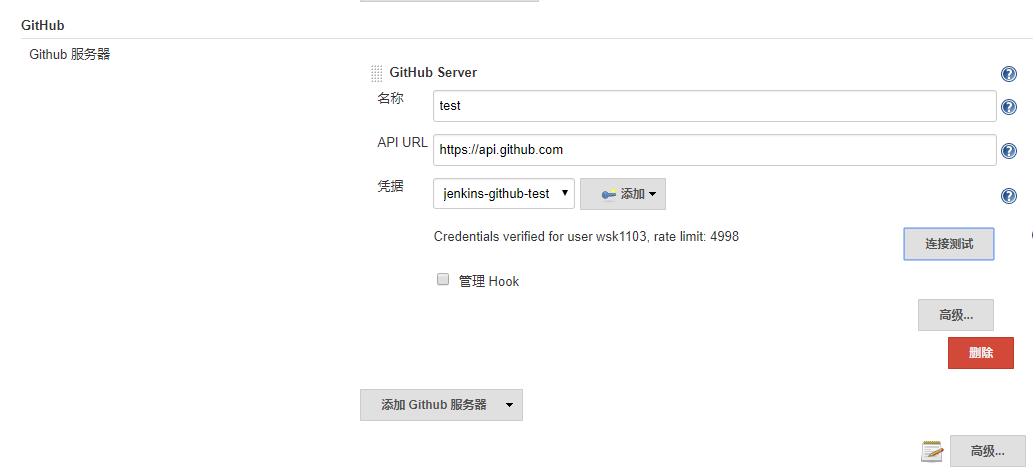Click the notepad icon beside bottom 高级 button
The width and height of the screenshot is (1033, 467).
click(932, 452)
